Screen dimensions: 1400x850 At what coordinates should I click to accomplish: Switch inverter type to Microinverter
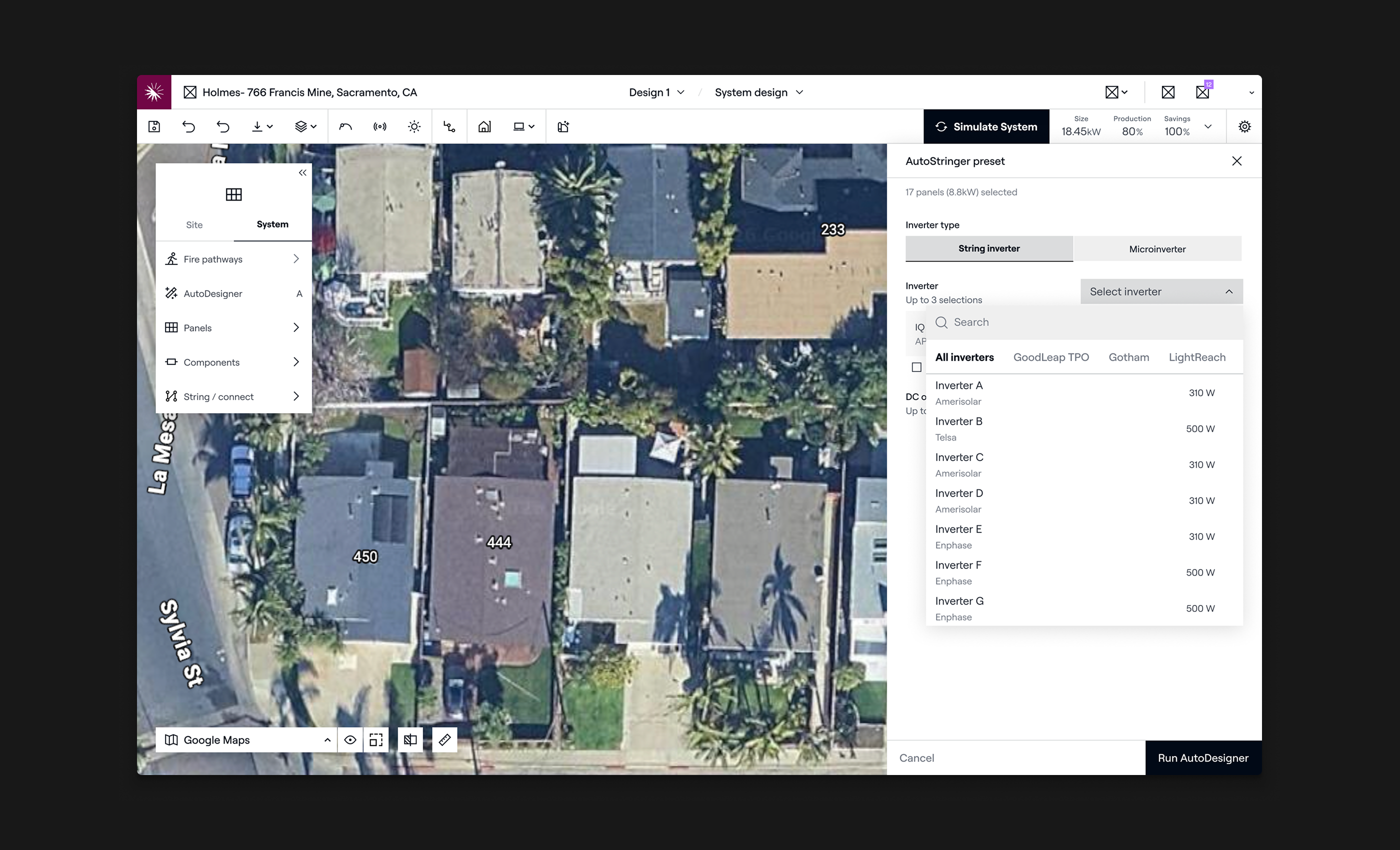(x=1157, y=249)
